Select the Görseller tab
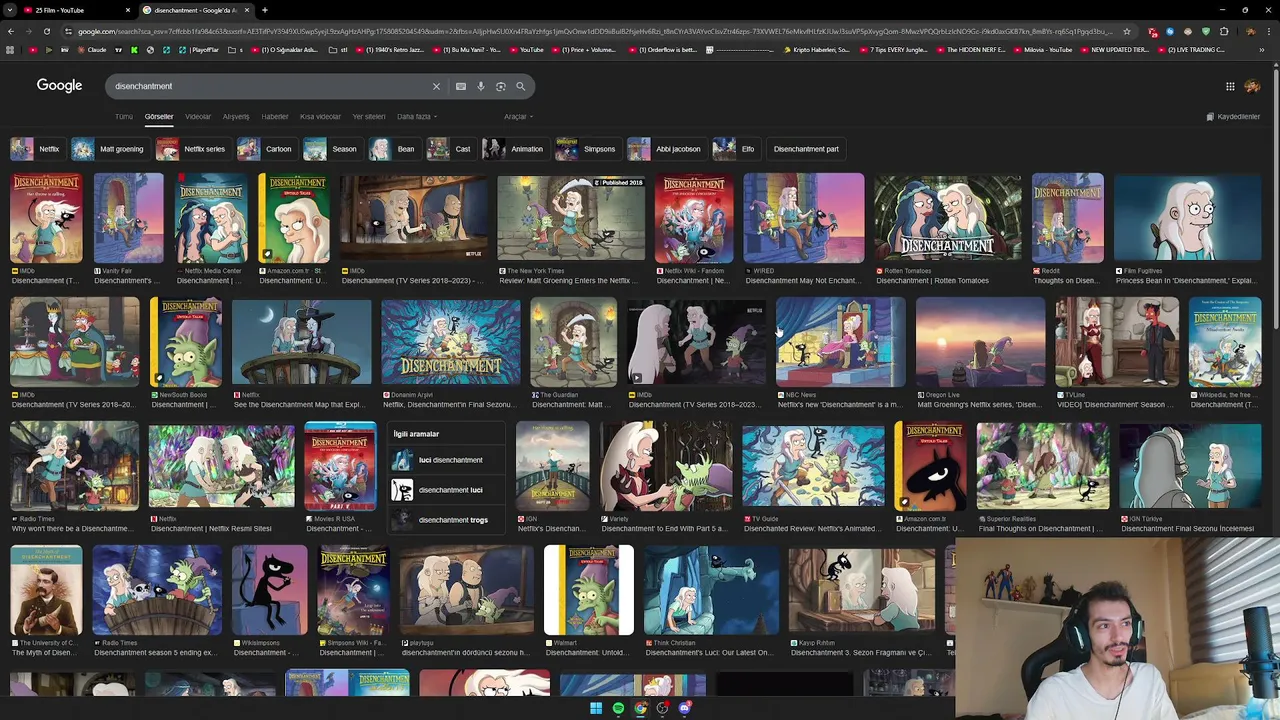Screen dimensions: 1280x720 159,117
